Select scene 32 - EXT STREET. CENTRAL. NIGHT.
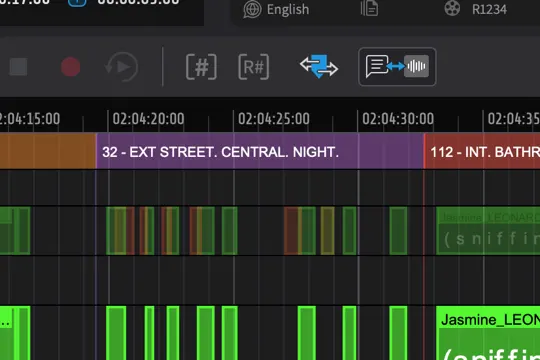This screenshot has height=360, width=540. coord(260,152)
